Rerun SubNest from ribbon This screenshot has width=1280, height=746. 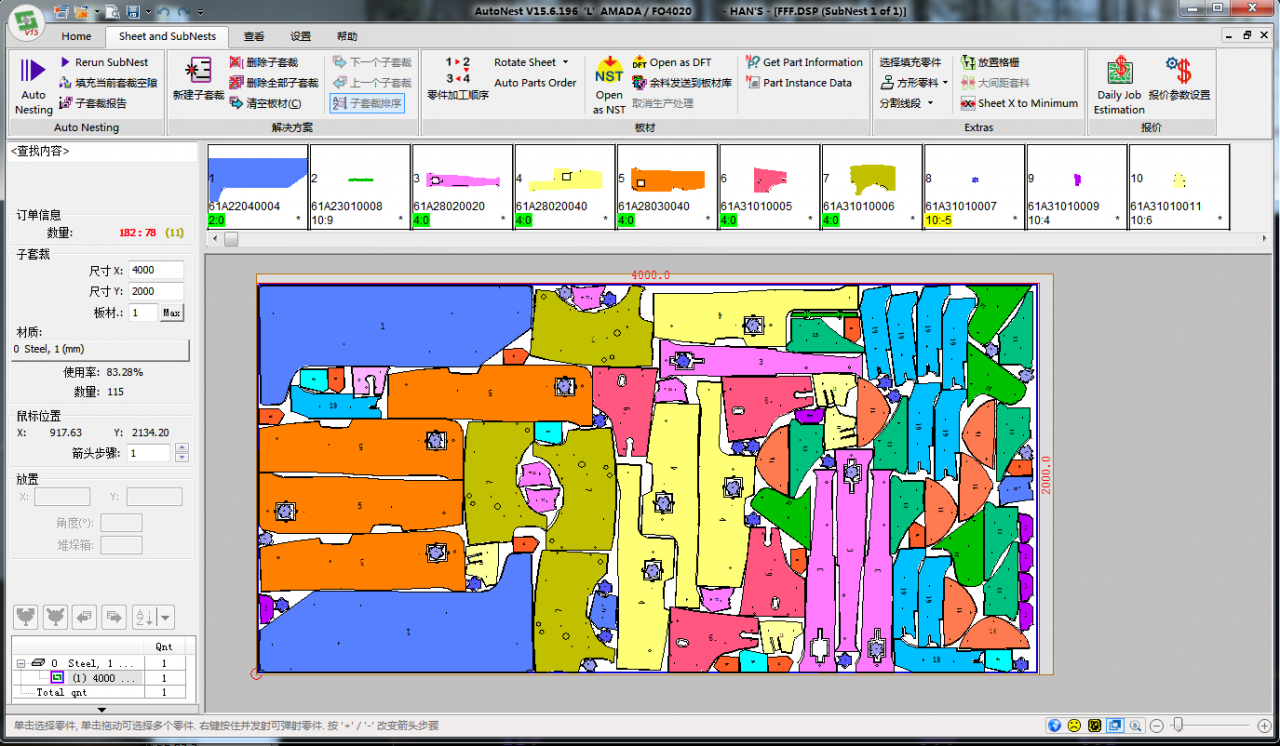coord(103,62)
